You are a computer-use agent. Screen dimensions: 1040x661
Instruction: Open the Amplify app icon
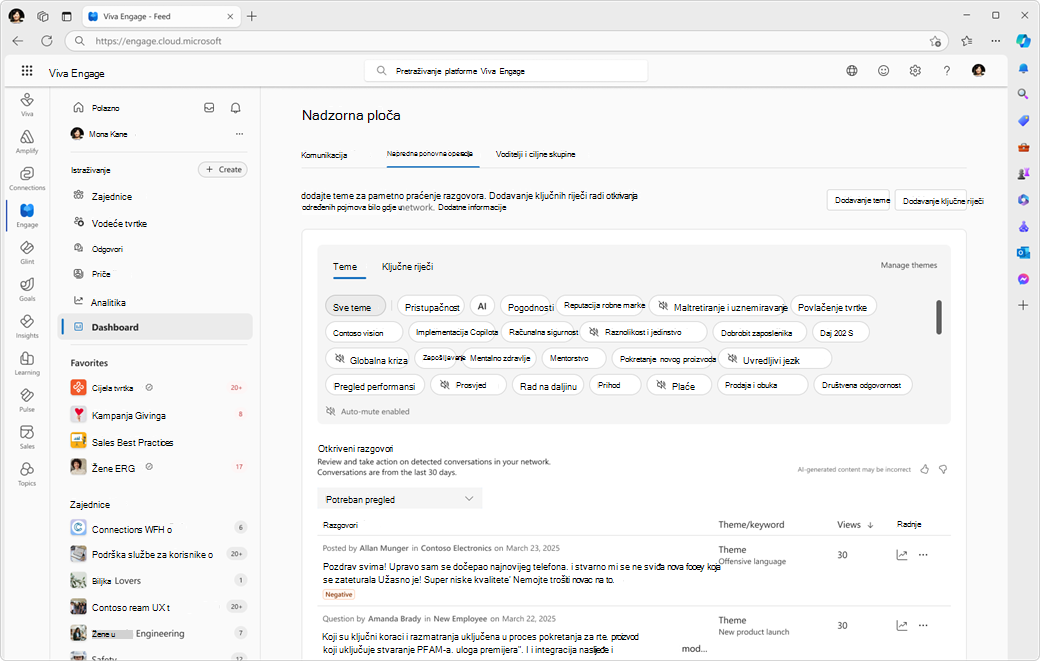click(27, 141)
